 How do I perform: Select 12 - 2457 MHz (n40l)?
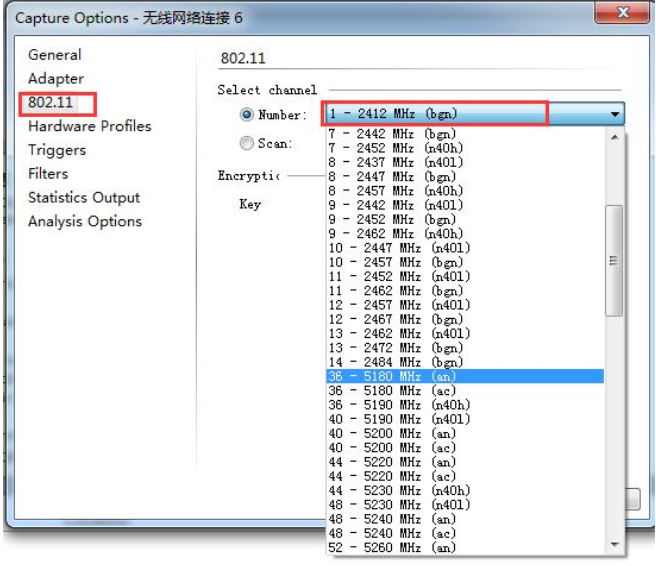[x=465, y=305]
